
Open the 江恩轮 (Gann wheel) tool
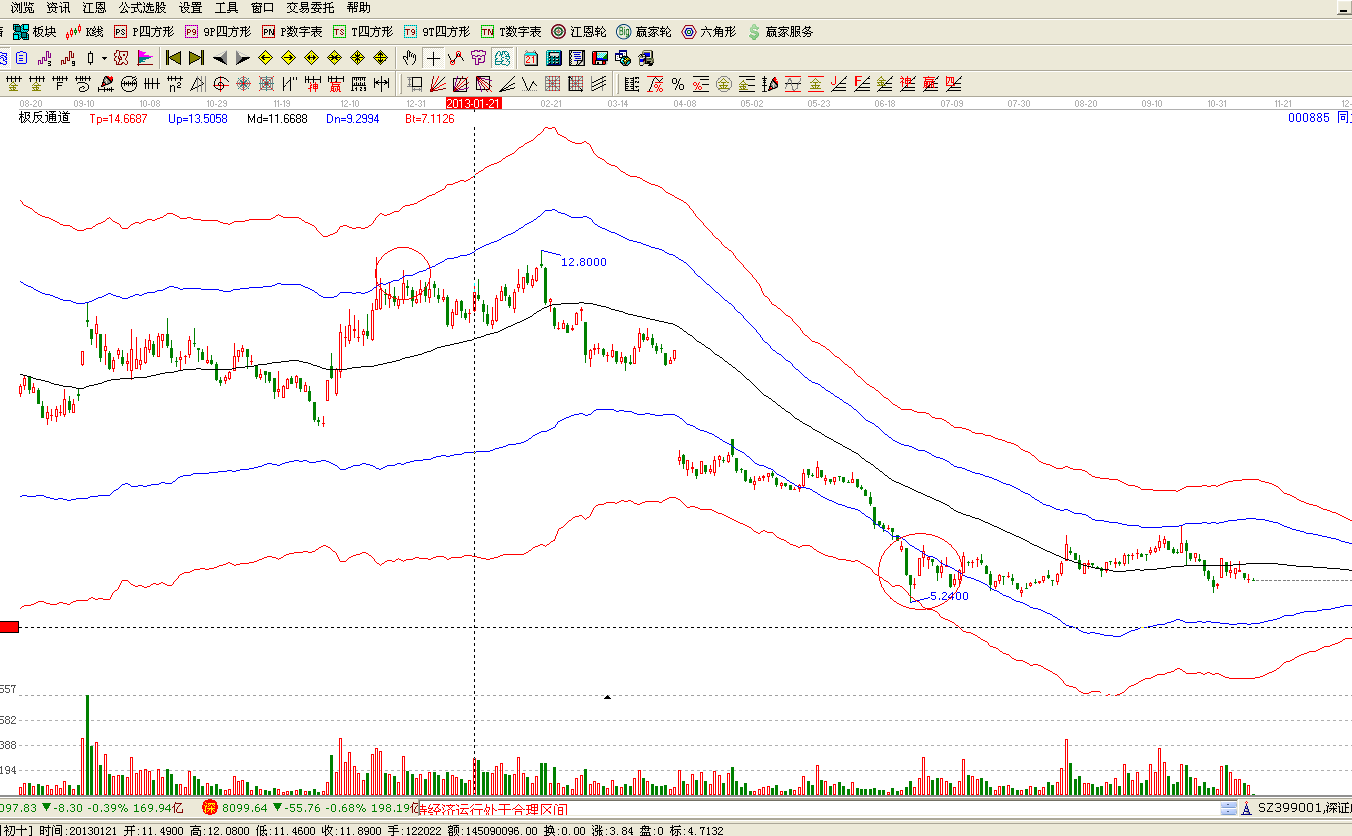579,32
